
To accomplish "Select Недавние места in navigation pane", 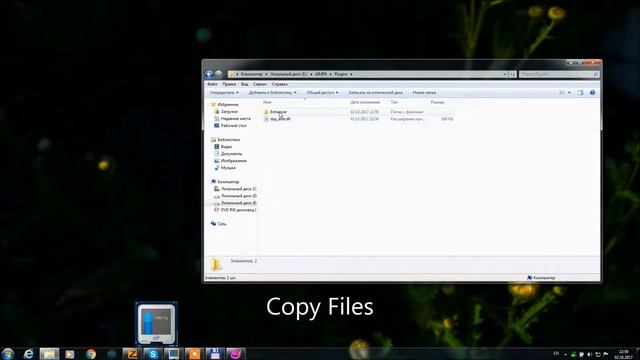I will [236, 118].
